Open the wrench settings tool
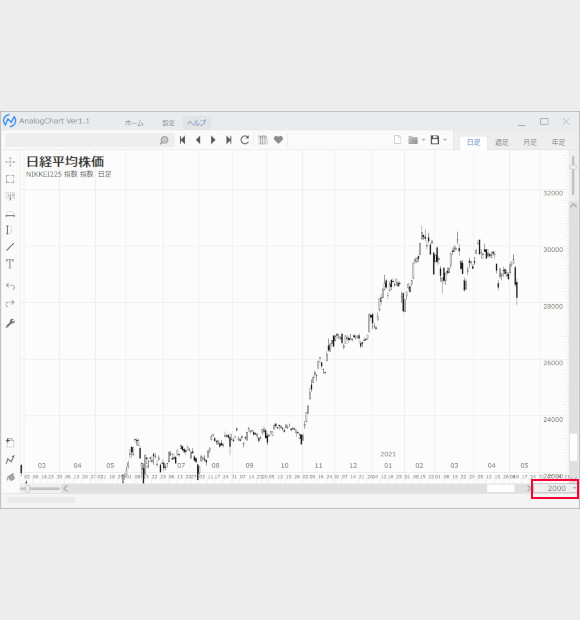This screenshot has width=580, height=620. click(10, 323)
